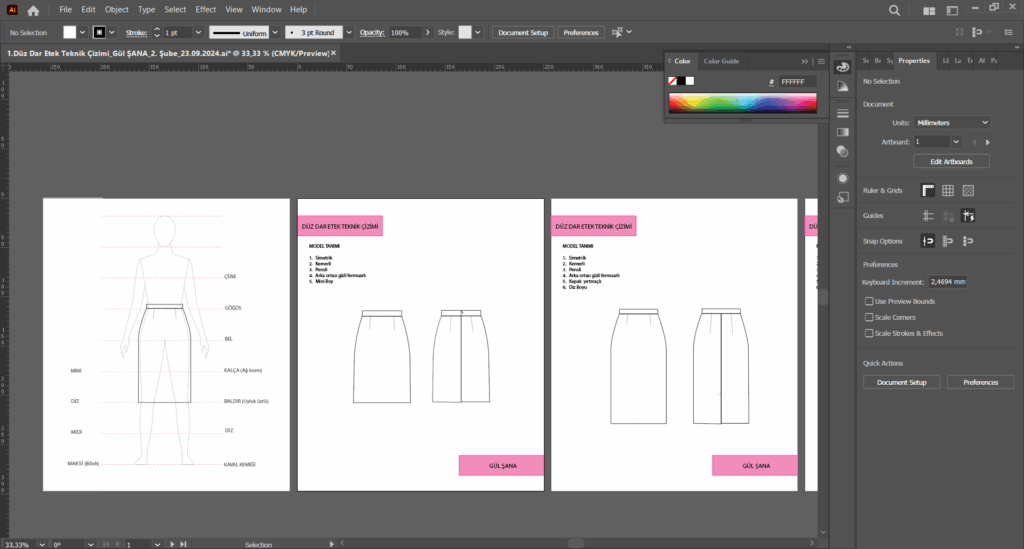Enable Use Preview Bounds checkbox
The height and width of the screenshot is (549, 1024).
869,301
